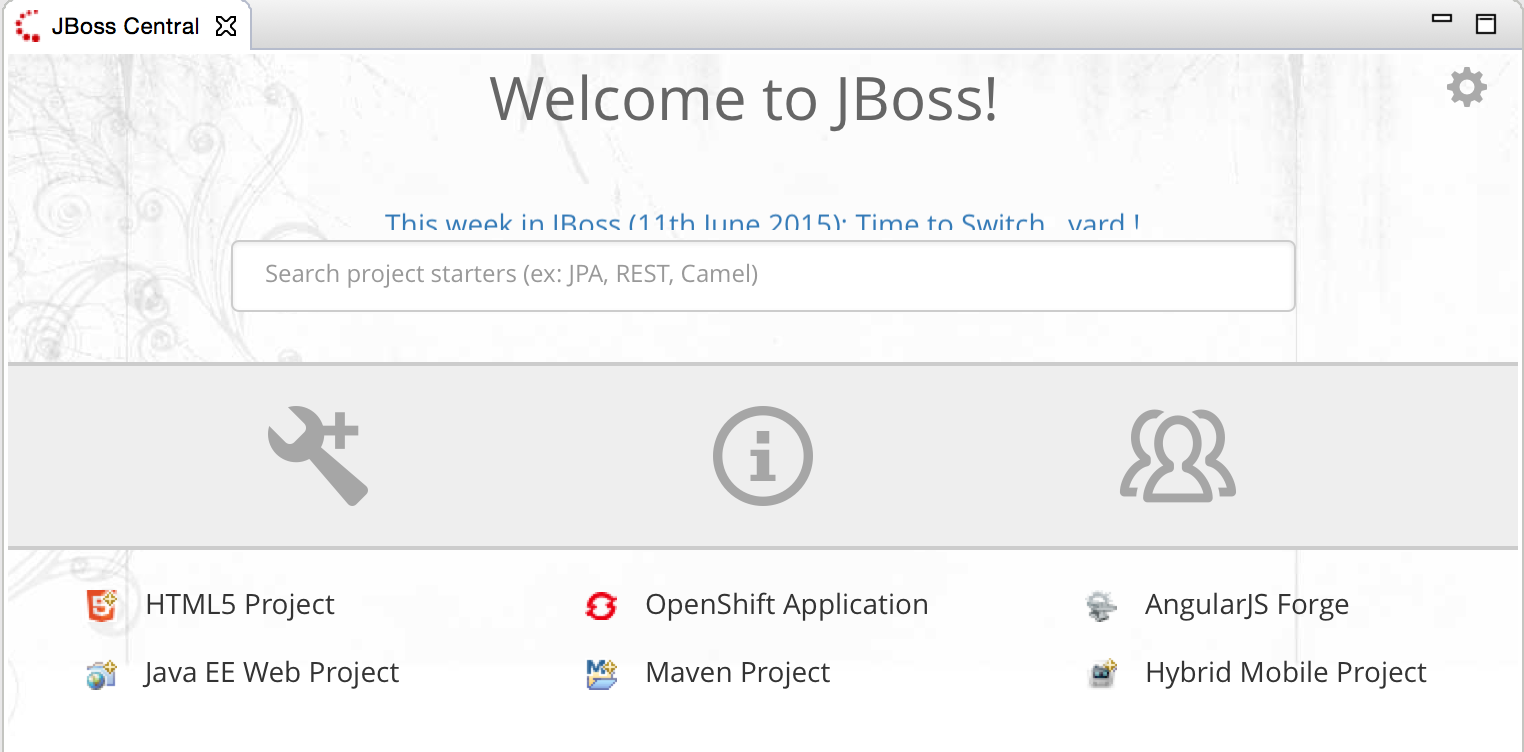Open the AngularJS Forge text link
Viewport: 1524px width, 752px height.
pyautogui.click(x=1246, y=605)
